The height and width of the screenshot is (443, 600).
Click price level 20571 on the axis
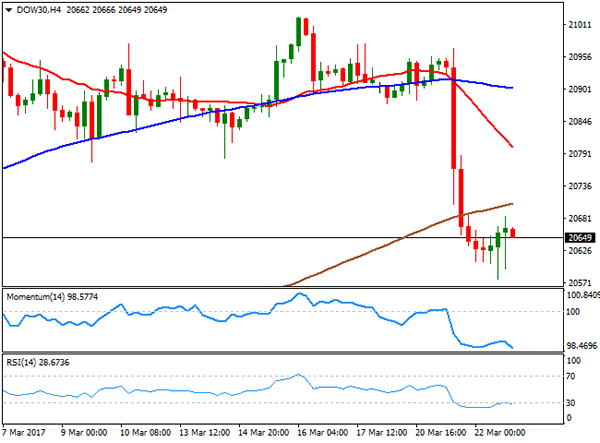580,283
